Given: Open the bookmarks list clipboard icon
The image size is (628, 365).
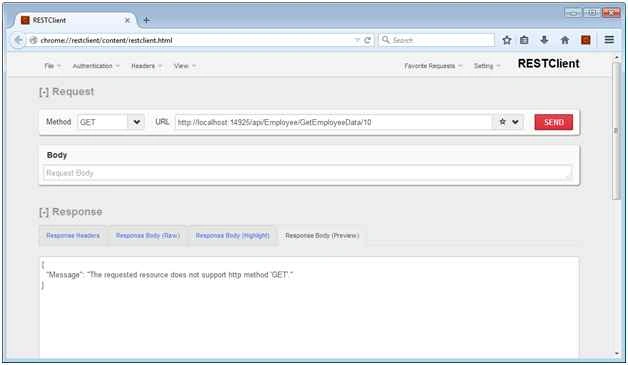Looking at the screenshot, I should 524,40.
